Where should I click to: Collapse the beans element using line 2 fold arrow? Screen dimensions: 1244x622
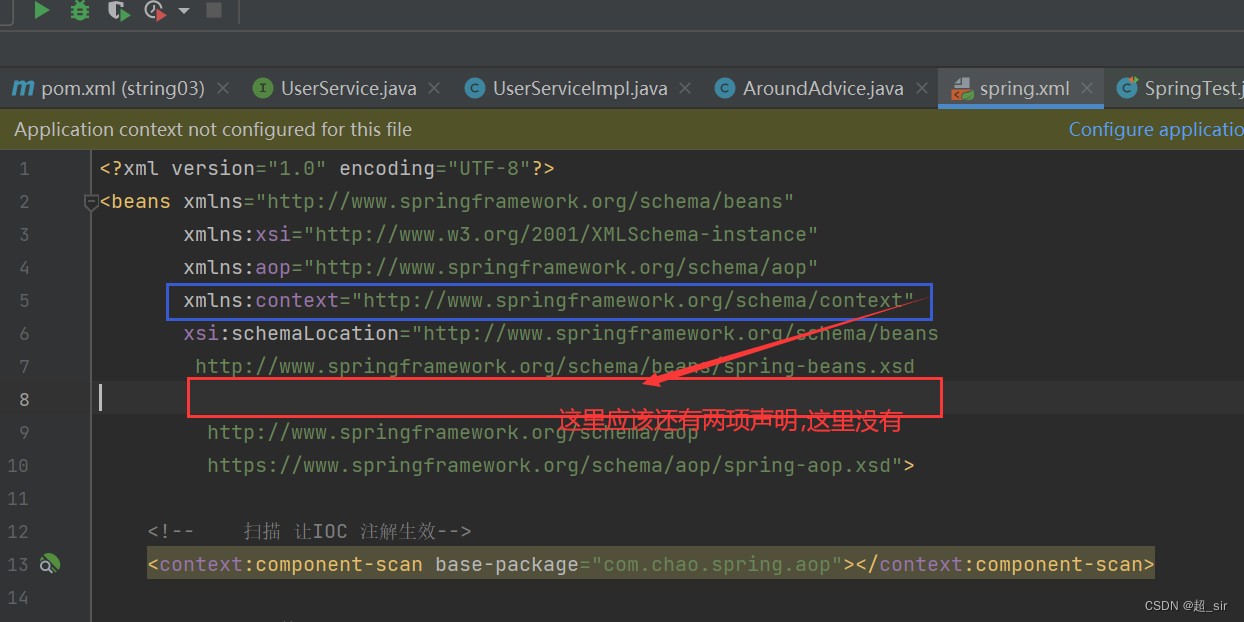click(90, 201)
